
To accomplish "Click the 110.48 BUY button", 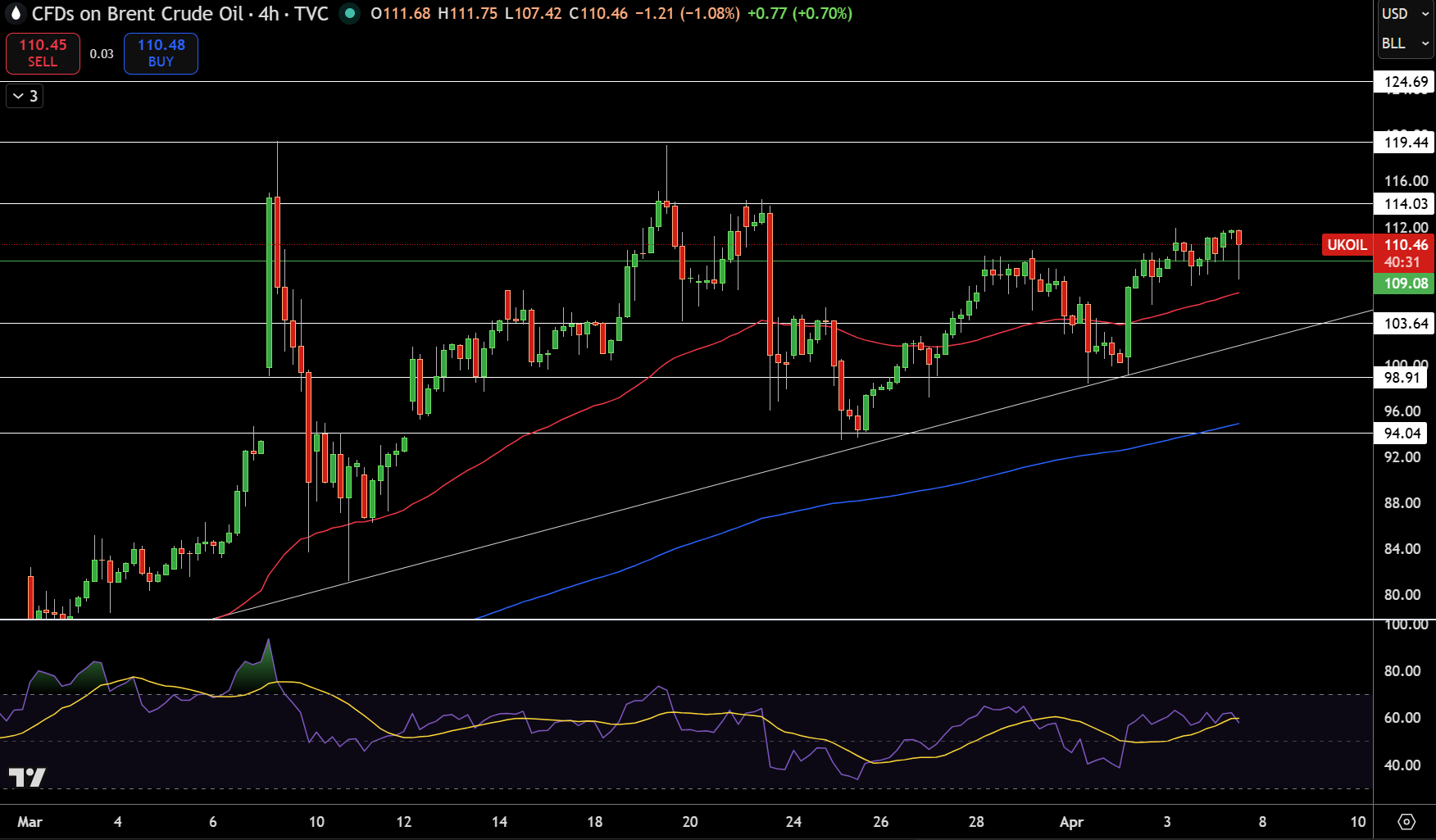I will tap(161, 53).
